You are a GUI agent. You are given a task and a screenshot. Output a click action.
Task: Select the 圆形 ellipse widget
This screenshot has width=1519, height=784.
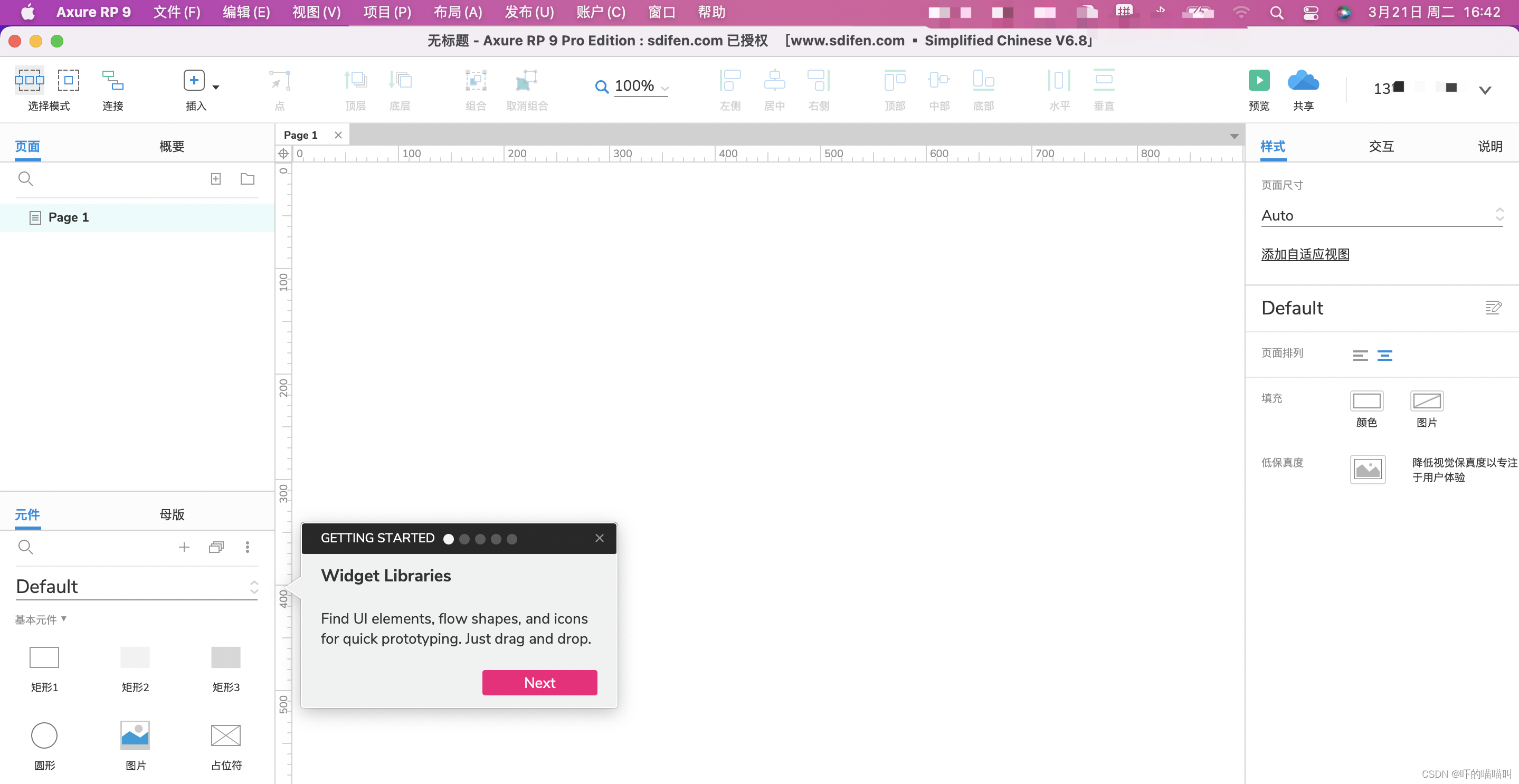[44, 735]
